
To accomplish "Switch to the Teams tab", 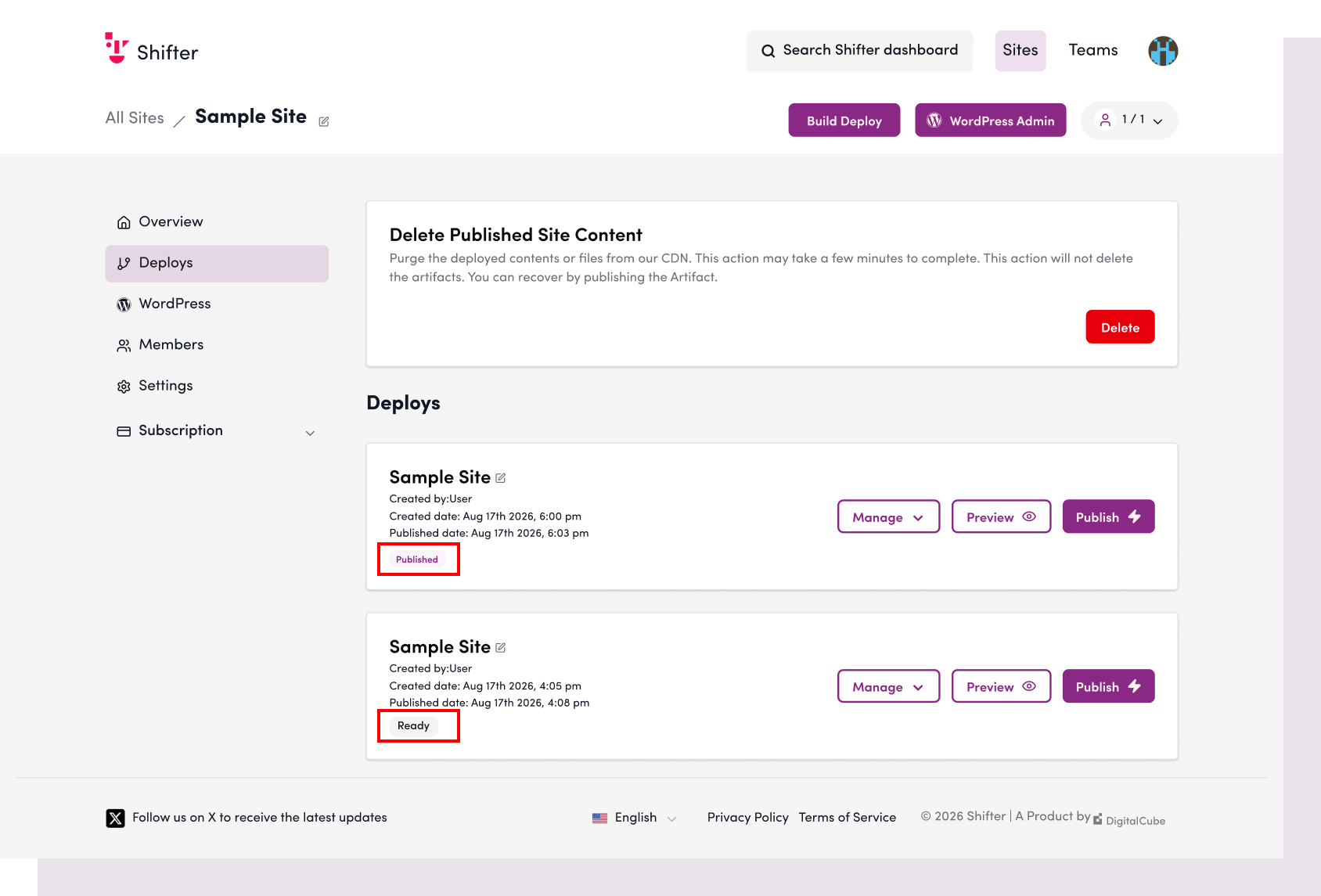I will (1093, 51).
